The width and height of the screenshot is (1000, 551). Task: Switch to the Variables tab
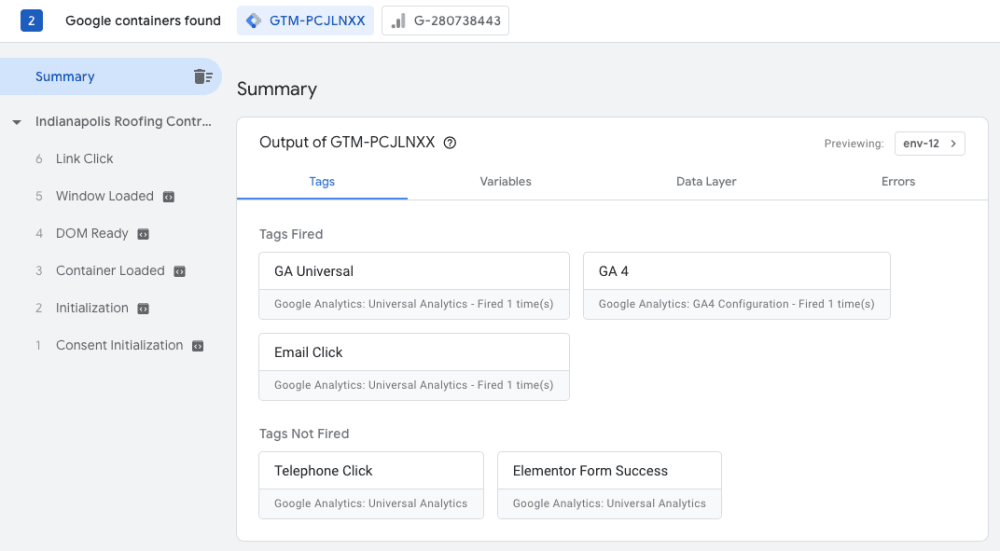click(x=506, y=182)
